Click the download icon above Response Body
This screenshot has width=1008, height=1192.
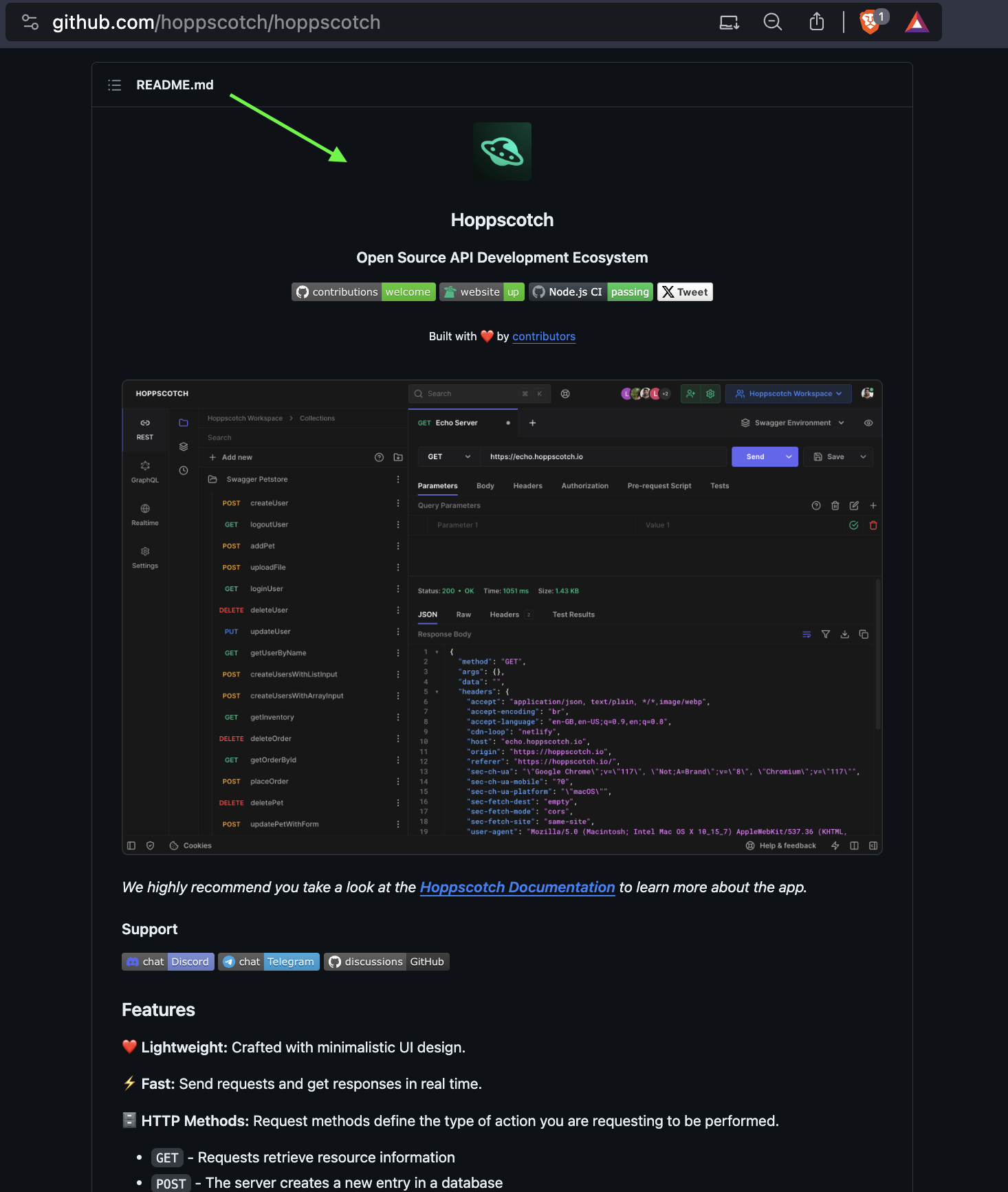click(x=845, y=634)
